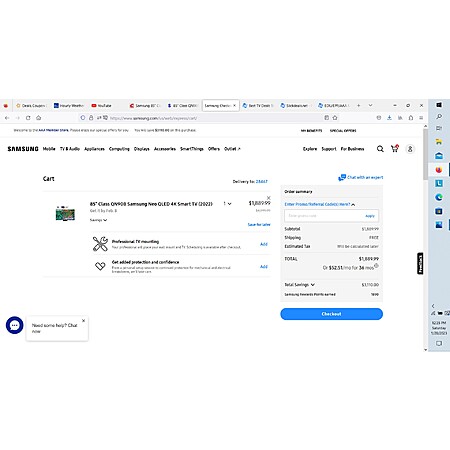450x450 pixels.
Task: Open a new browser tab with plus
Action: (x=359, y=105)
